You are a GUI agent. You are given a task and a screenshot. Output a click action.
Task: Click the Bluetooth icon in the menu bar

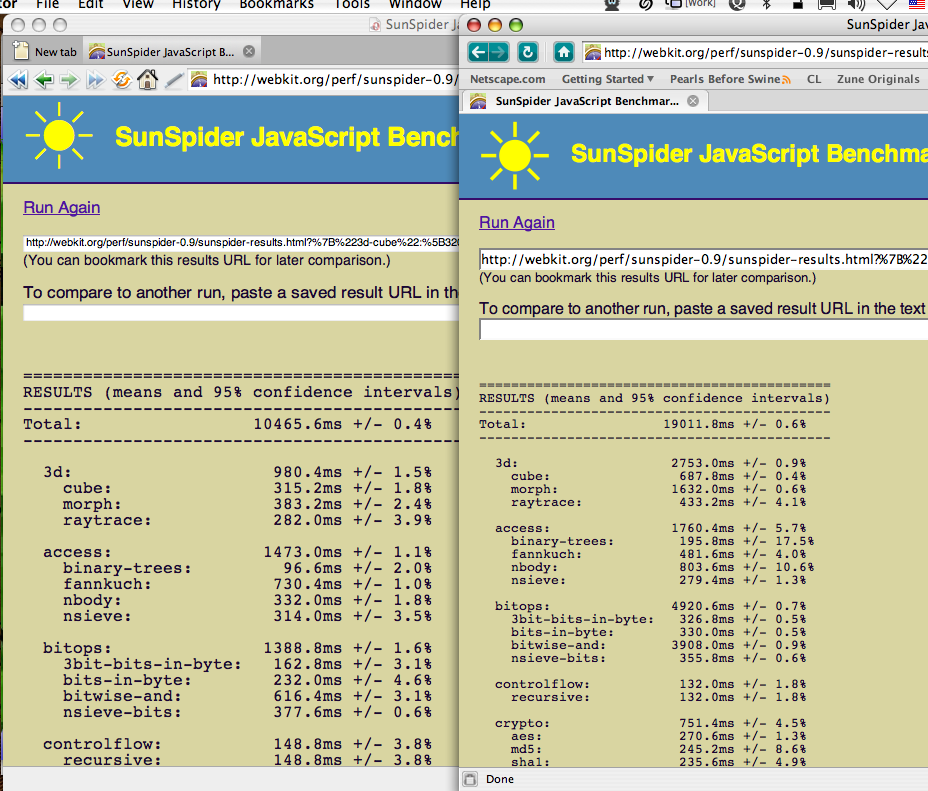[x=766, y=5]
